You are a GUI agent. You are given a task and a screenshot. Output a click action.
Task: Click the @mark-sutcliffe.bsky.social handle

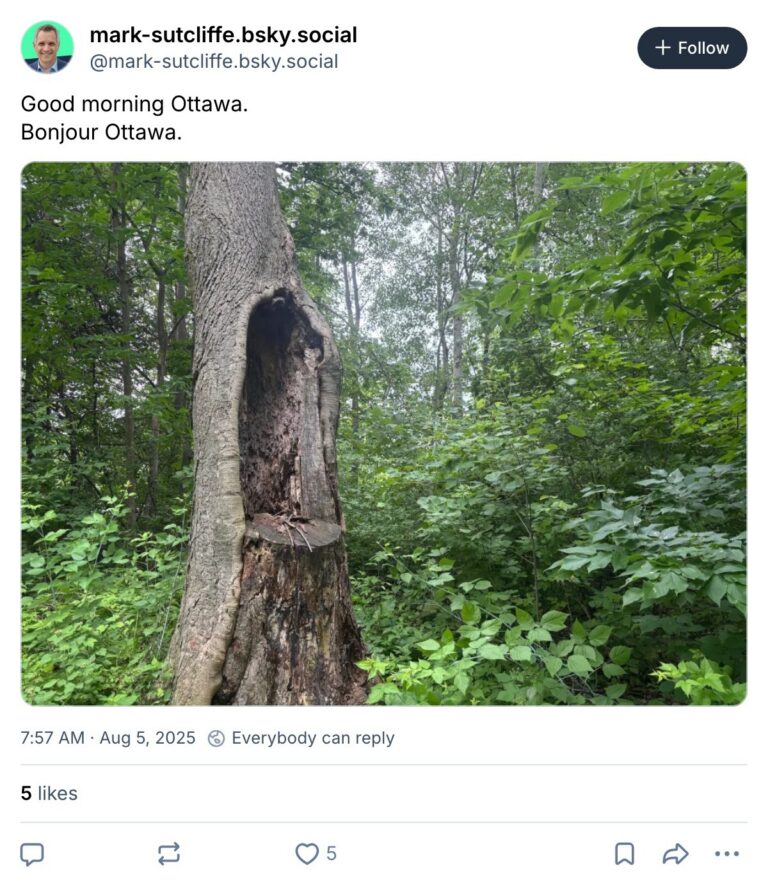pos(214,61)
